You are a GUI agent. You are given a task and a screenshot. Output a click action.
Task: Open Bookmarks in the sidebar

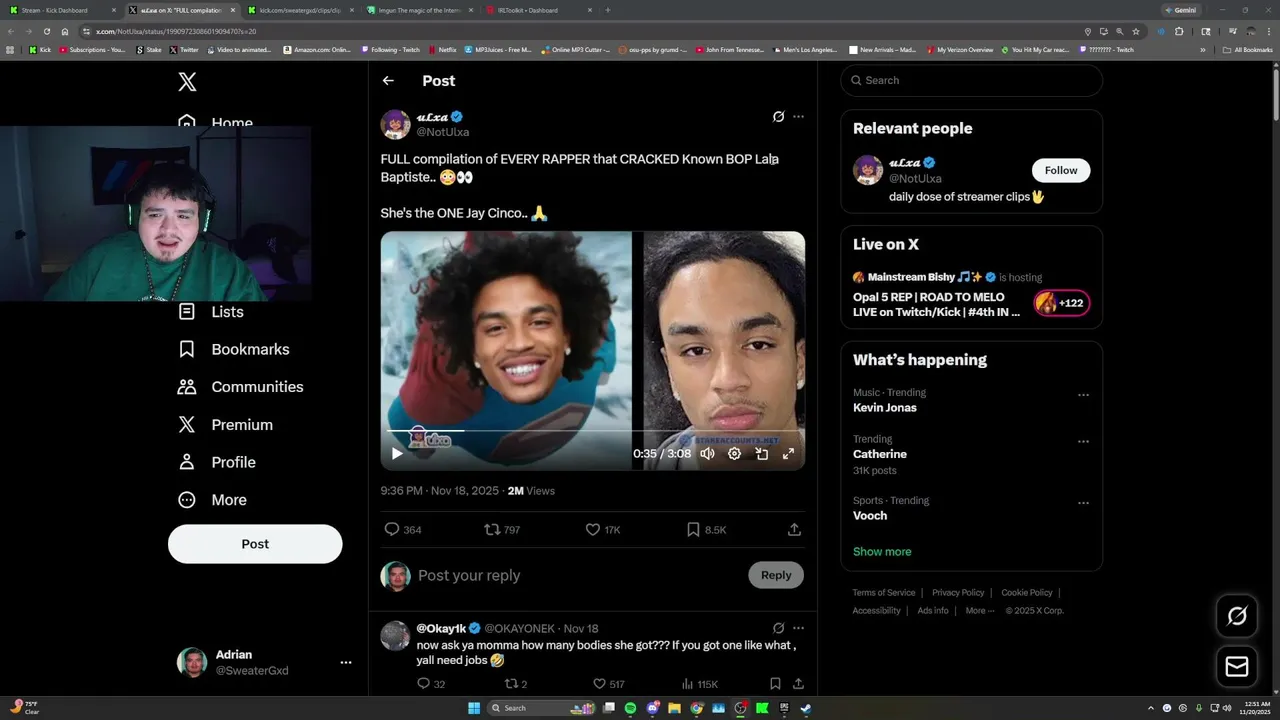[x=233, y=349]
